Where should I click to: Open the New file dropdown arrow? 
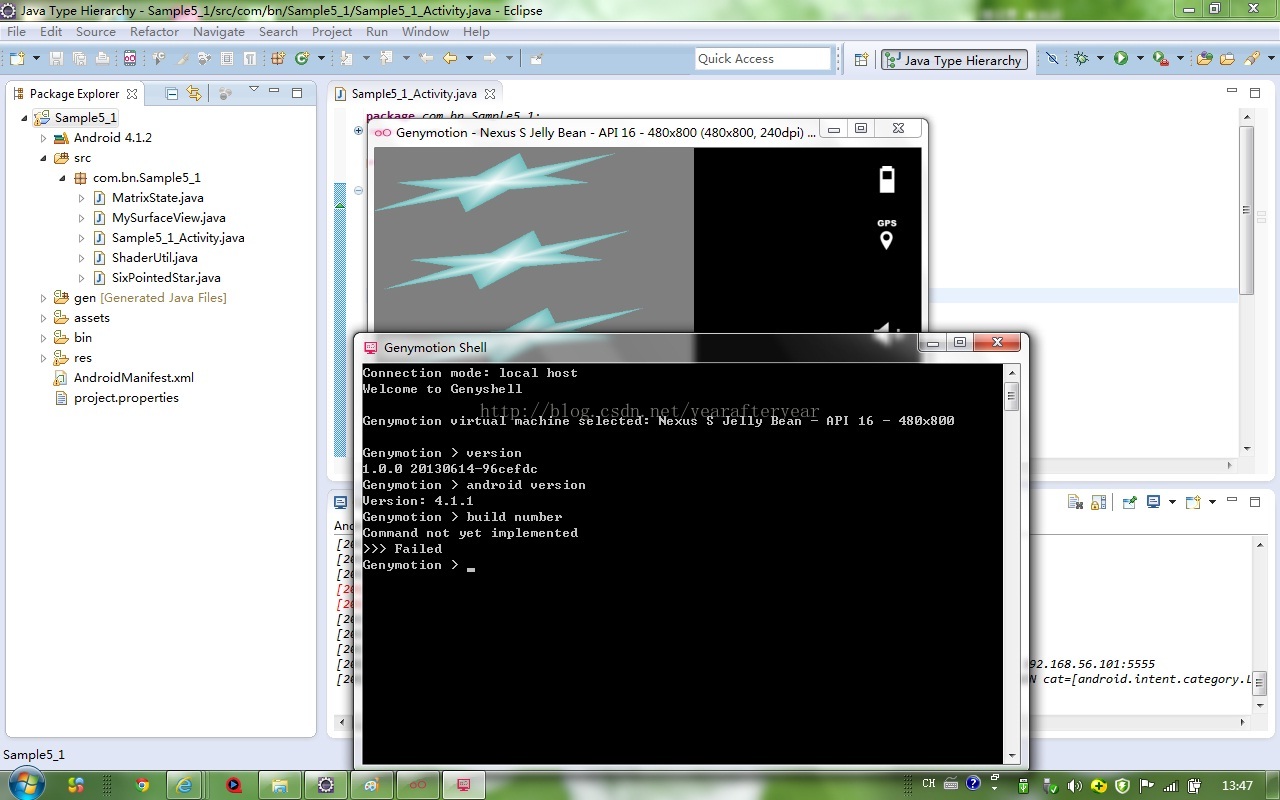pos(36,58)
